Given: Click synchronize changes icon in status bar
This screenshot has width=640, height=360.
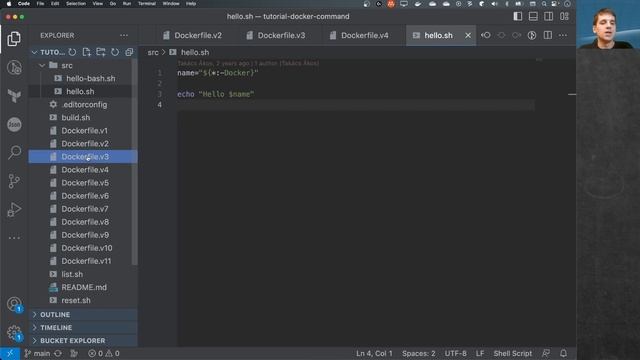Looking at the screenshot, I should click(x=58, y=353).
